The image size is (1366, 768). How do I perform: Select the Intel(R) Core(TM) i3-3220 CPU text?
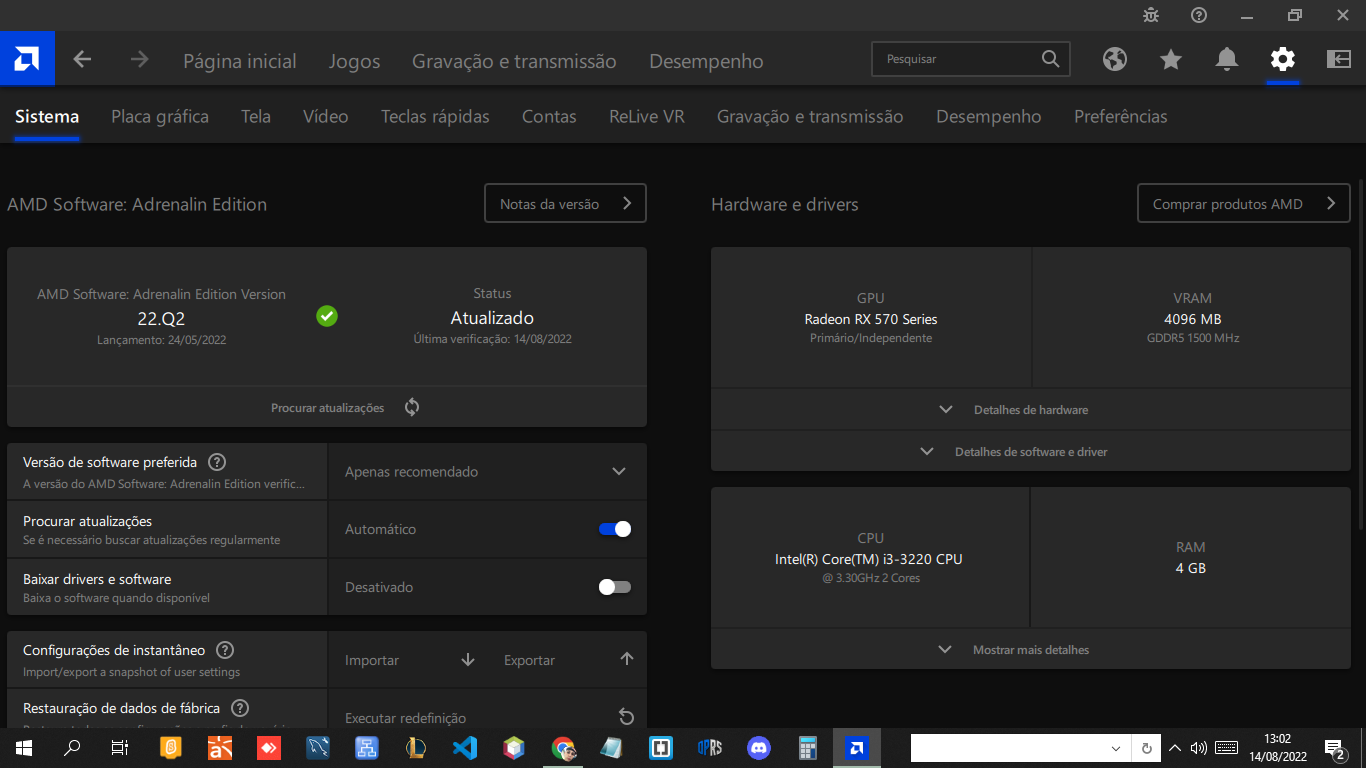[869, 559]
